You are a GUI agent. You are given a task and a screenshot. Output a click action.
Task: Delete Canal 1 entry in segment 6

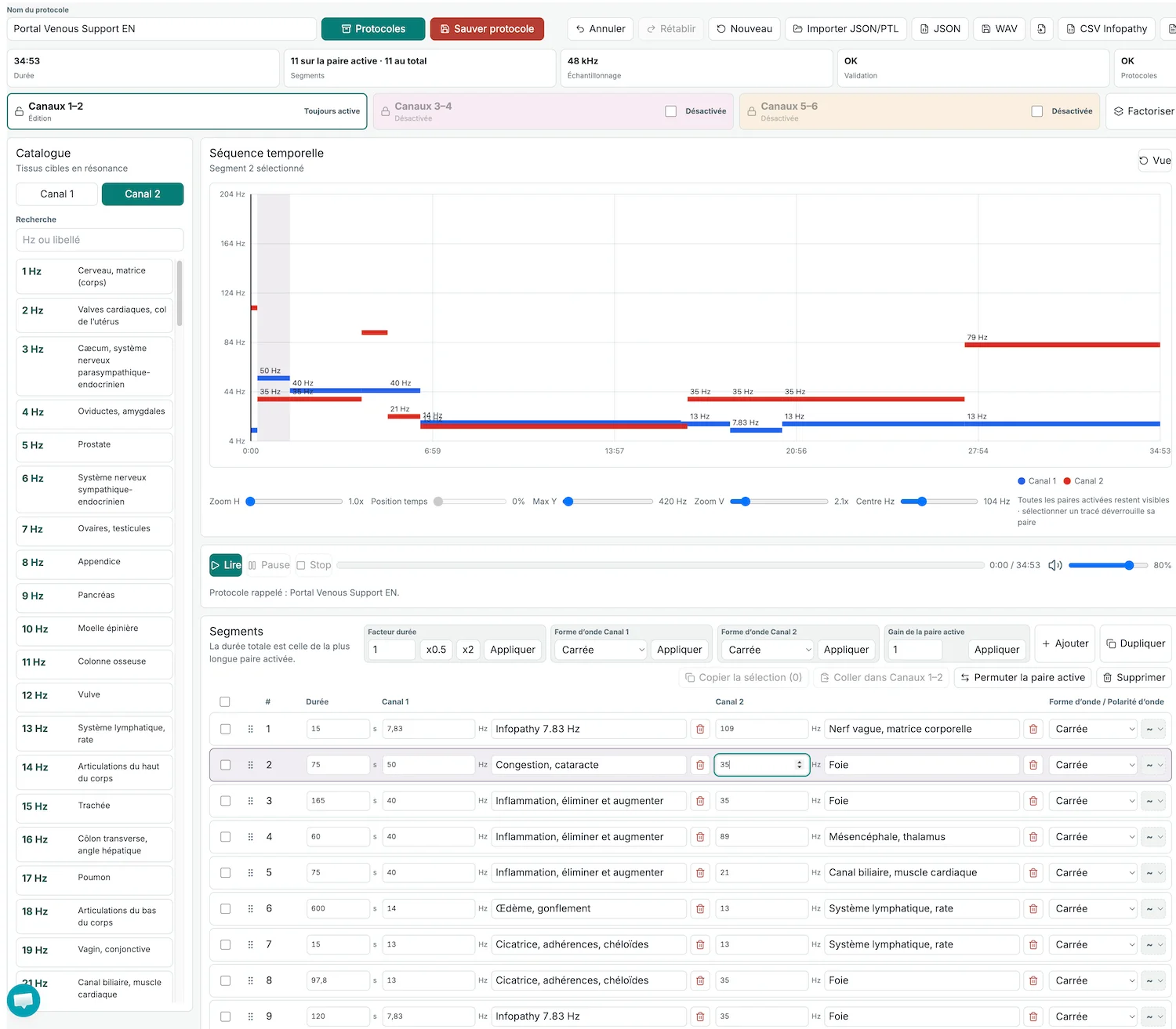(x=700, y=908)
